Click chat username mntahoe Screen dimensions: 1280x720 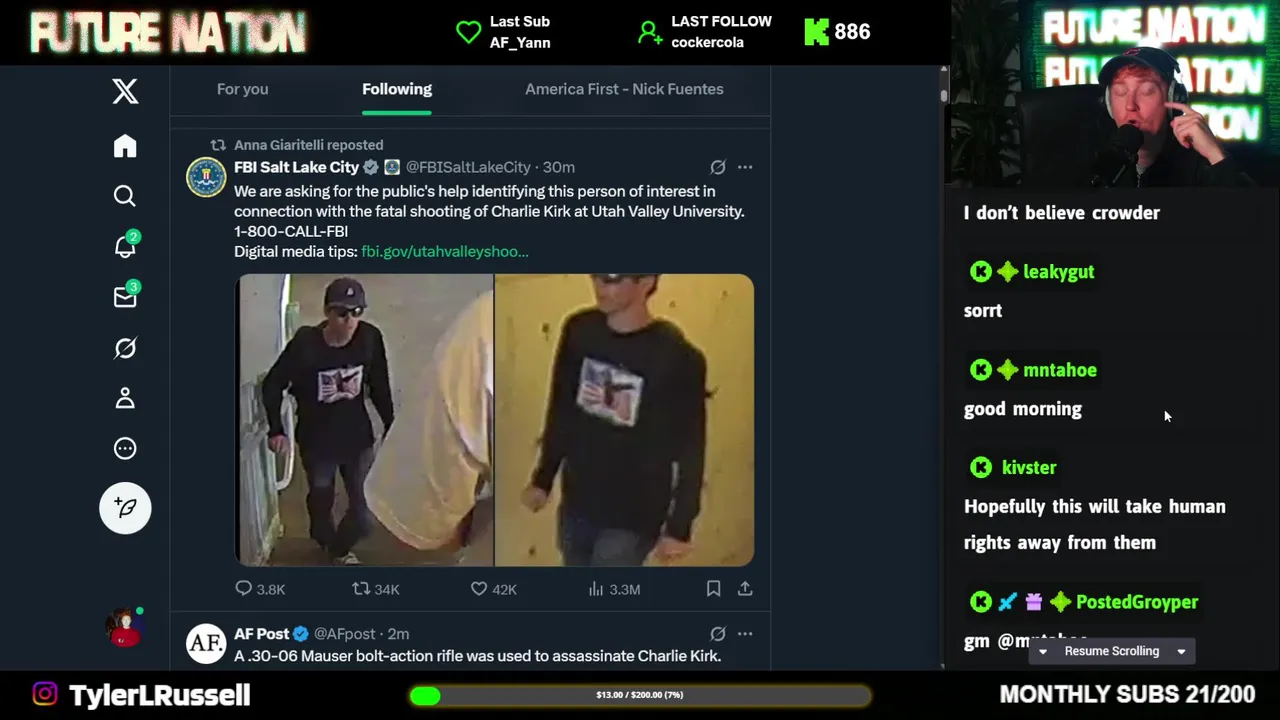point(1060,370)
